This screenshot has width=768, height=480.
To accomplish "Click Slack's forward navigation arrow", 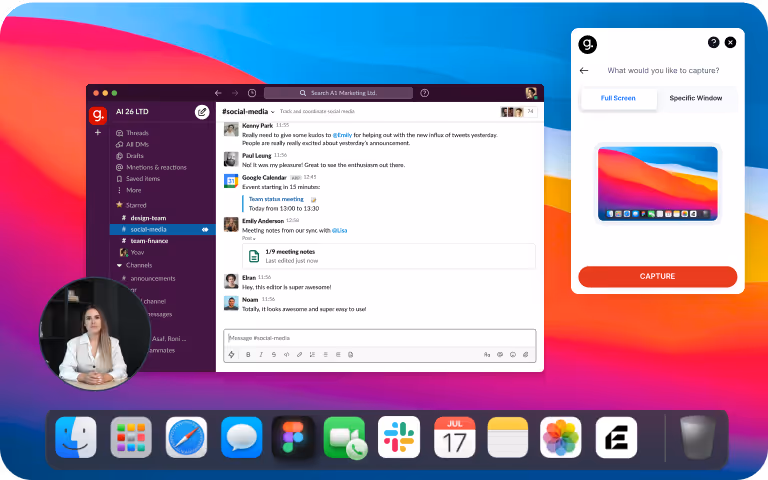I will [x=235, y=93].
